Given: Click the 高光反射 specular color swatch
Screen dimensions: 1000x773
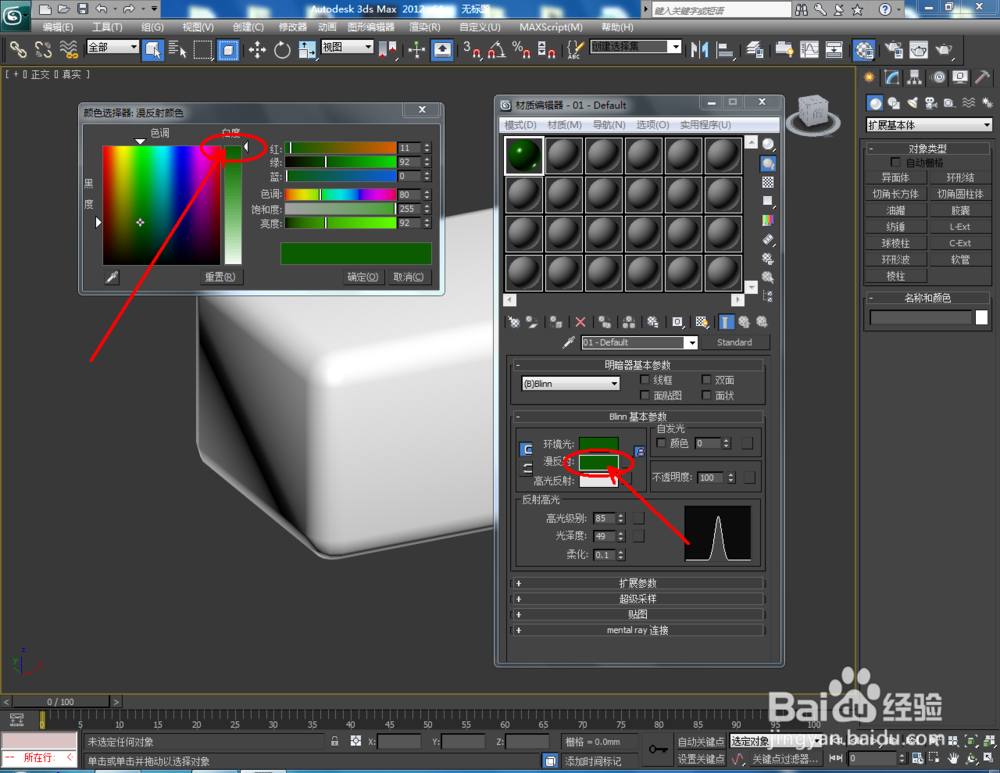Looking at the screenshot, I should click(599, 480).
